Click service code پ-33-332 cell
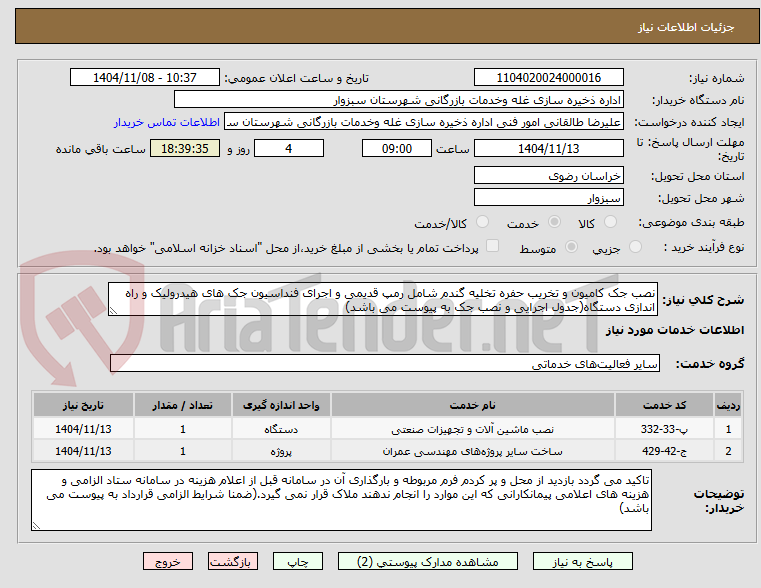 pos(664,429)
